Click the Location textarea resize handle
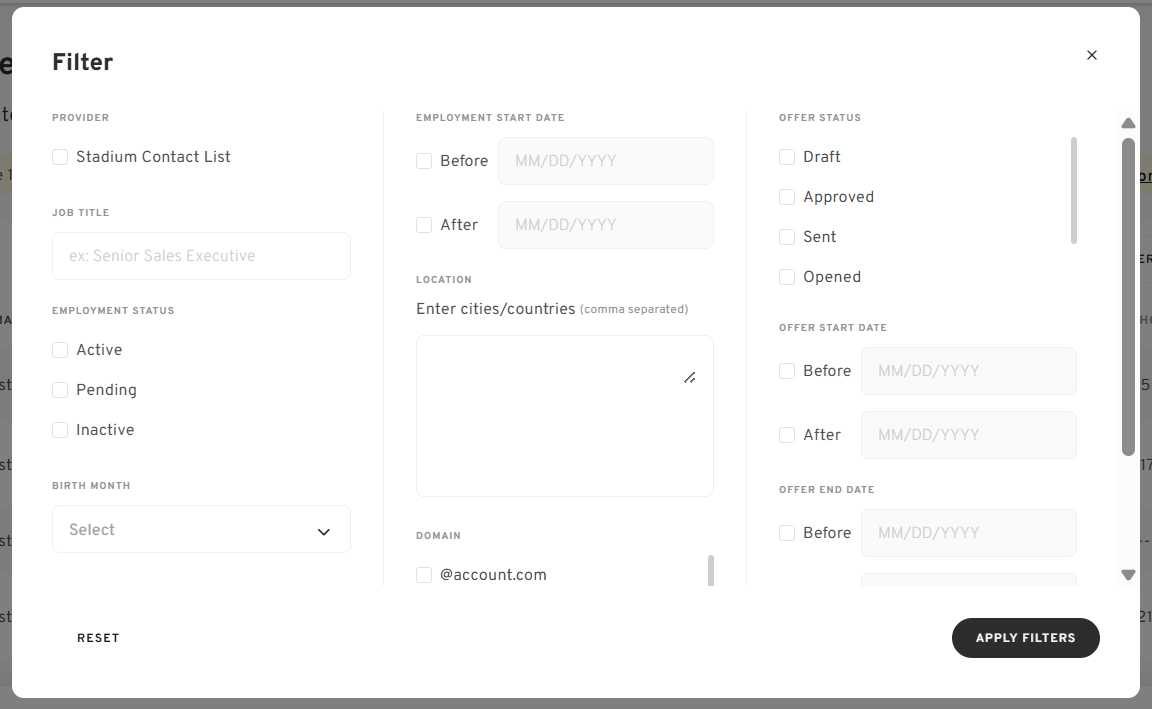 (x=690, y=378)
